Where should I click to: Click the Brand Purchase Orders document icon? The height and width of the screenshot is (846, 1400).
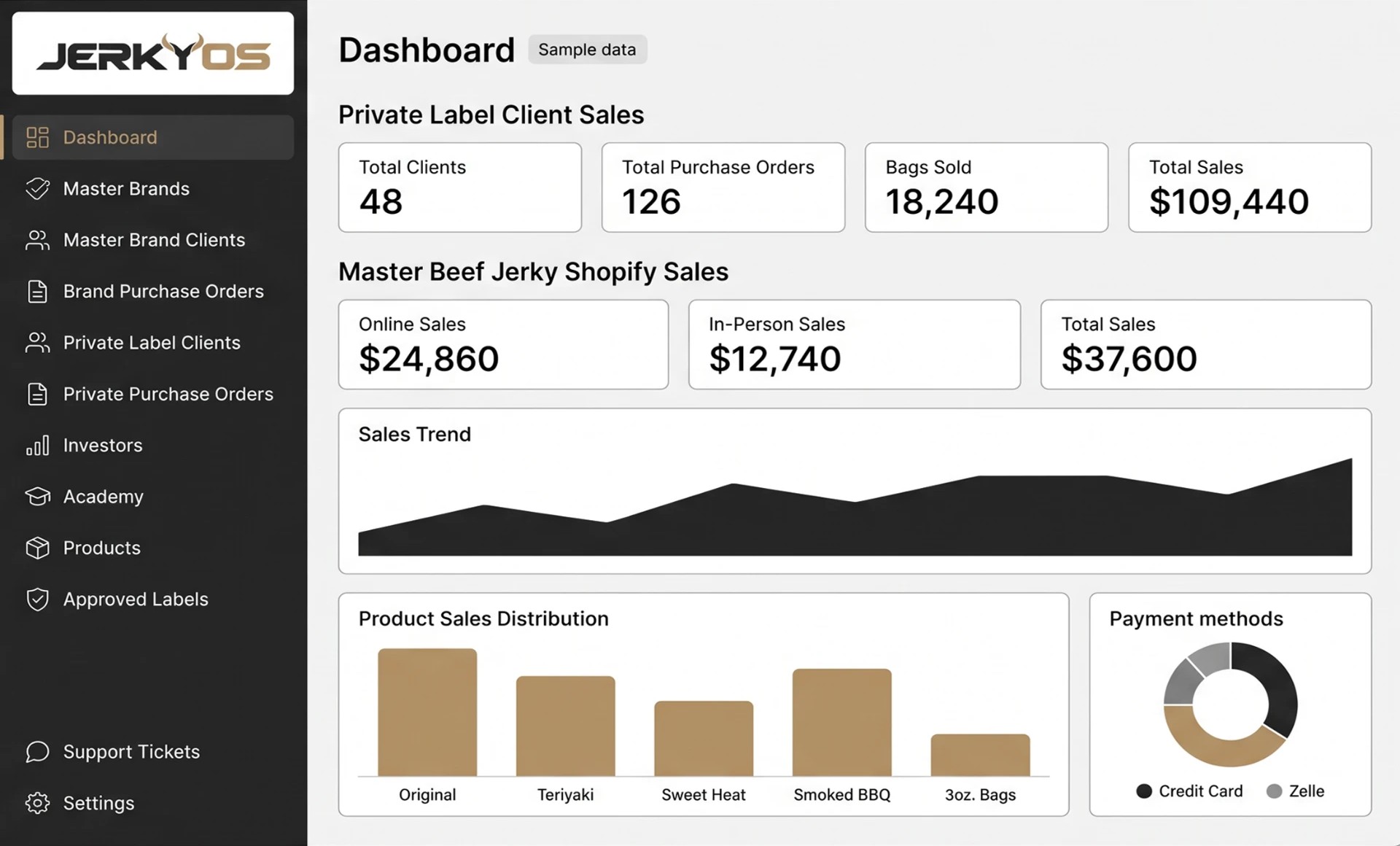pos(37,291)
